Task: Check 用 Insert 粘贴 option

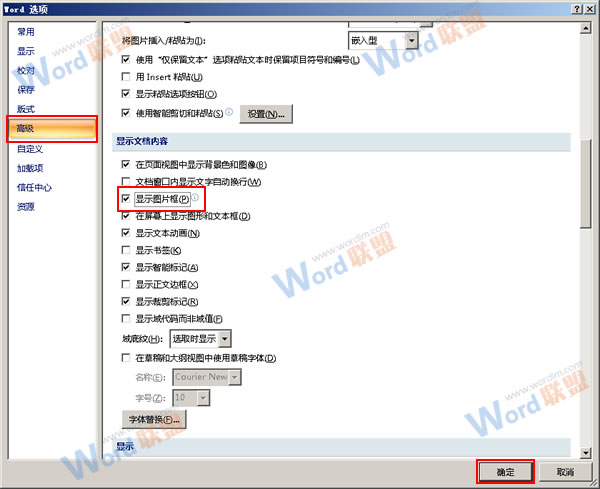Action: tap(126, 77)
